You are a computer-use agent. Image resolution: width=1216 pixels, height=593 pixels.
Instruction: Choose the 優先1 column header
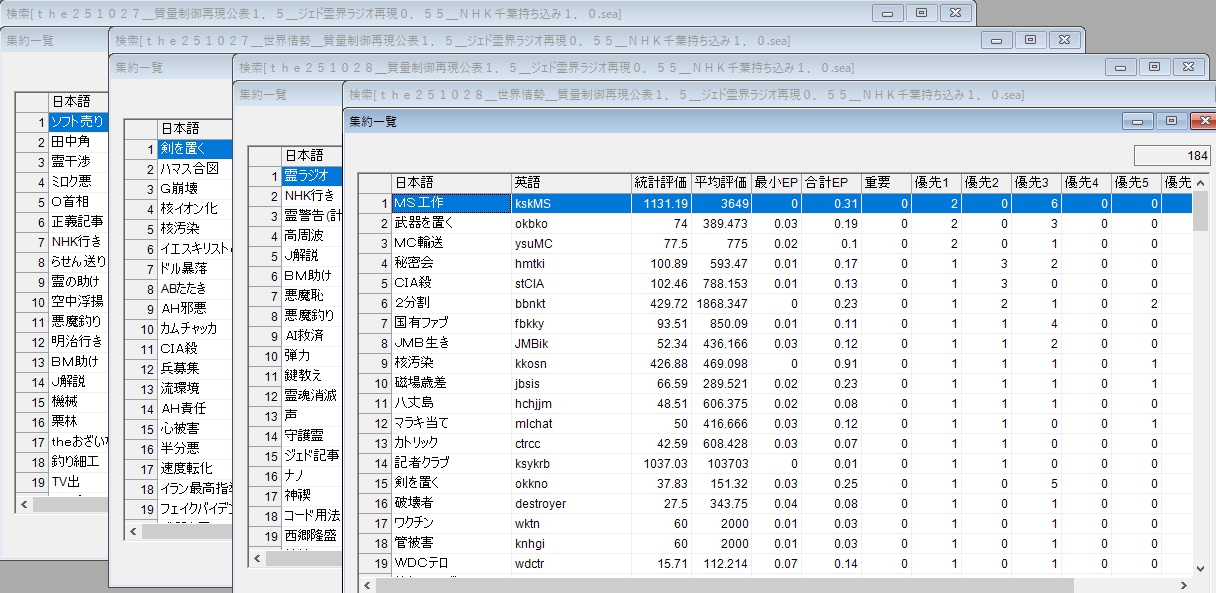coord(934,183)
